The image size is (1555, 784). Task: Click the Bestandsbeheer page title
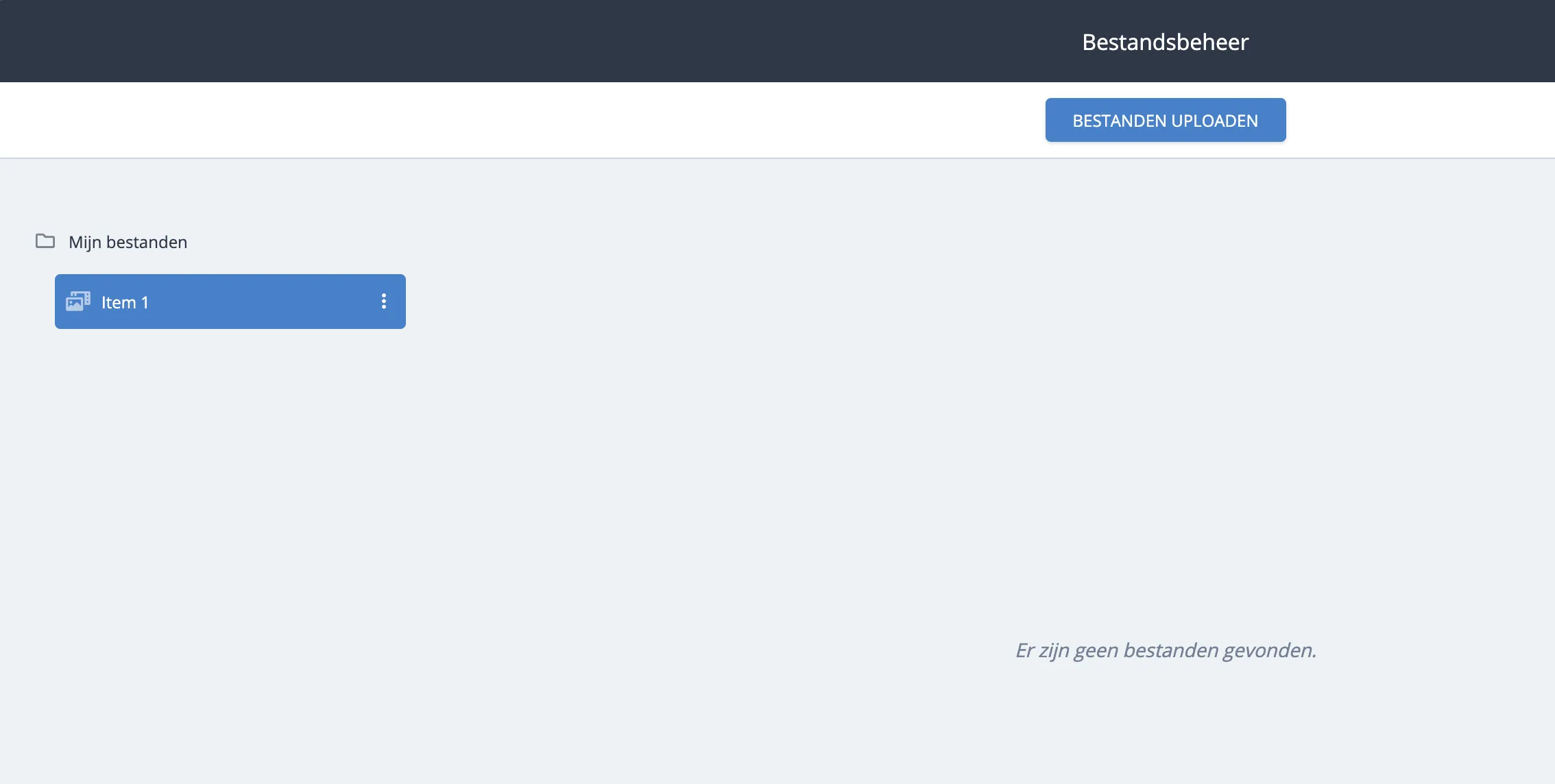1165,42
